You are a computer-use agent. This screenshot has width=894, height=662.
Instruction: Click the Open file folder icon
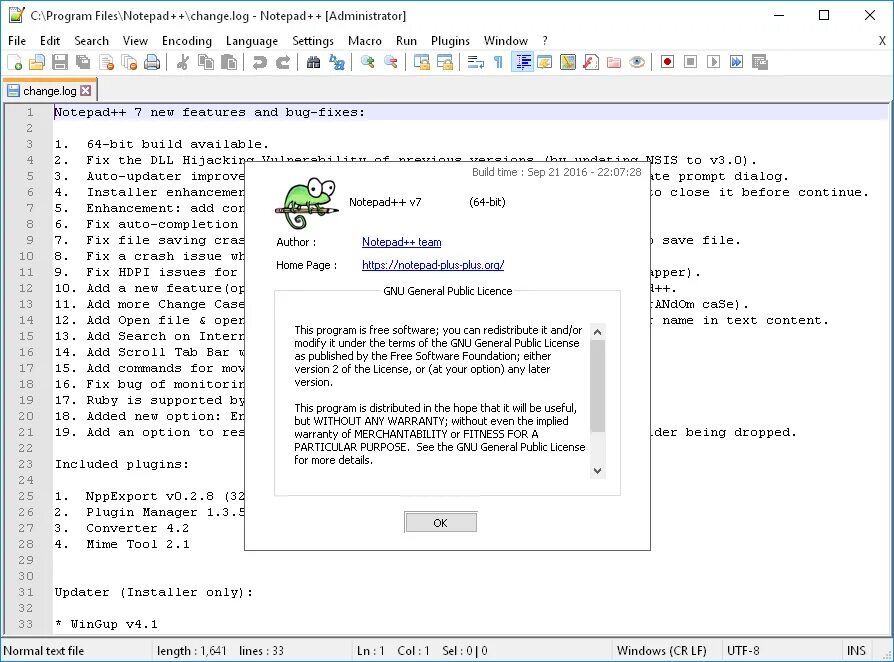(x=37, y=62)
